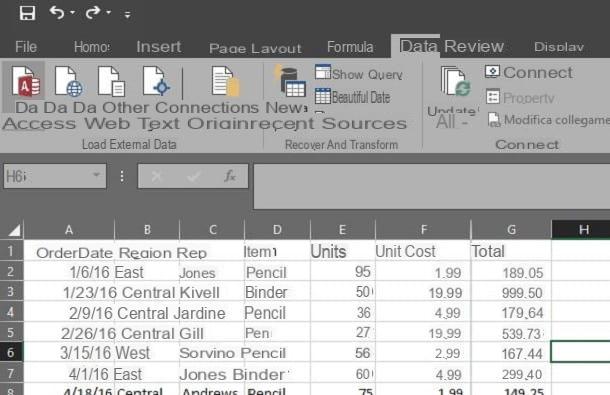Switch to the Review ribbon tab

474,46
